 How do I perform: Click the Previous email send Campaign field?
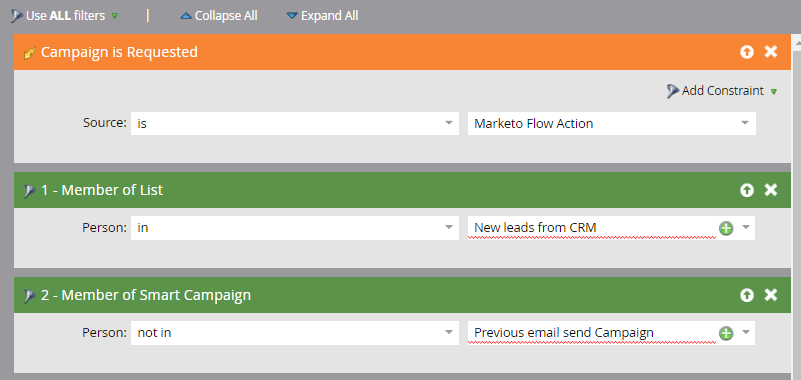592,333
